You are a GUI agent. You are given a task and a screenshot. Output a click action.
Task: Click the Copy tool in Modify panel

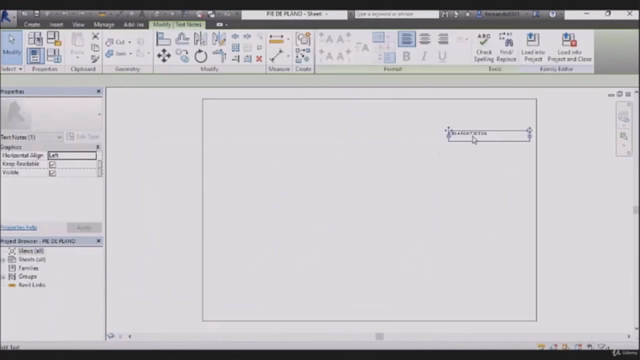point(182,56)
